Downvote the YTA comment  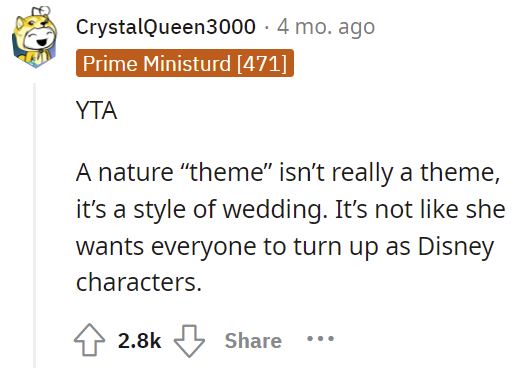189,341
